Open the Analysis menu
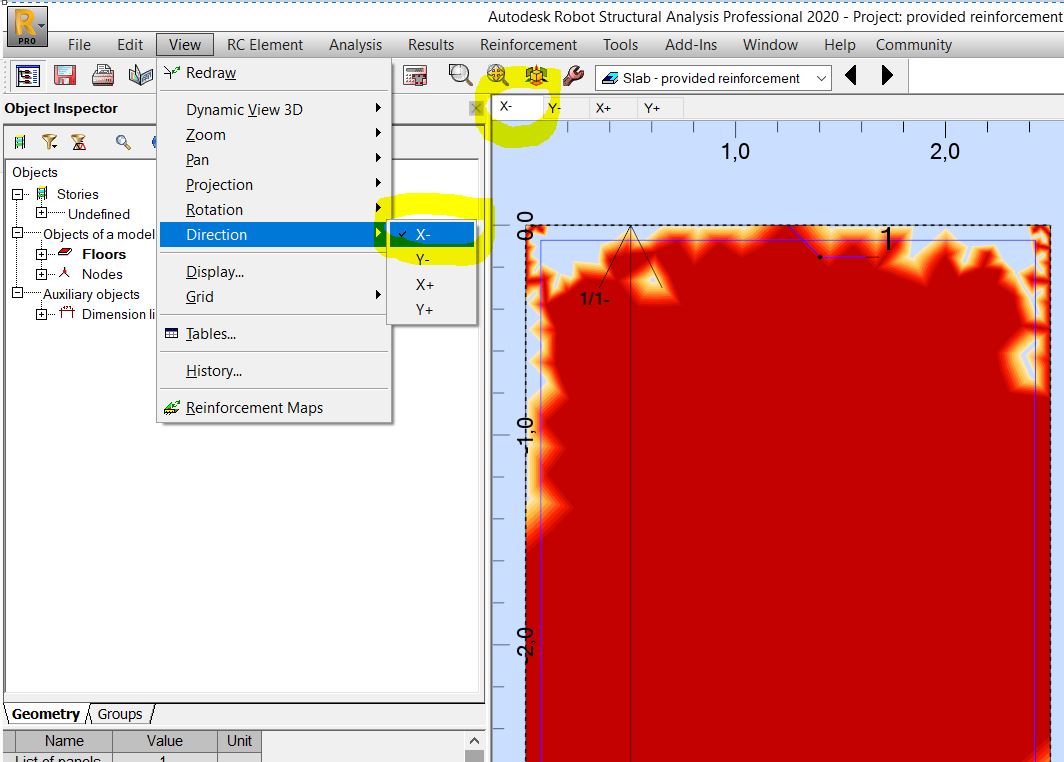This screenshot has width=1064, height=762. point(356,45)
